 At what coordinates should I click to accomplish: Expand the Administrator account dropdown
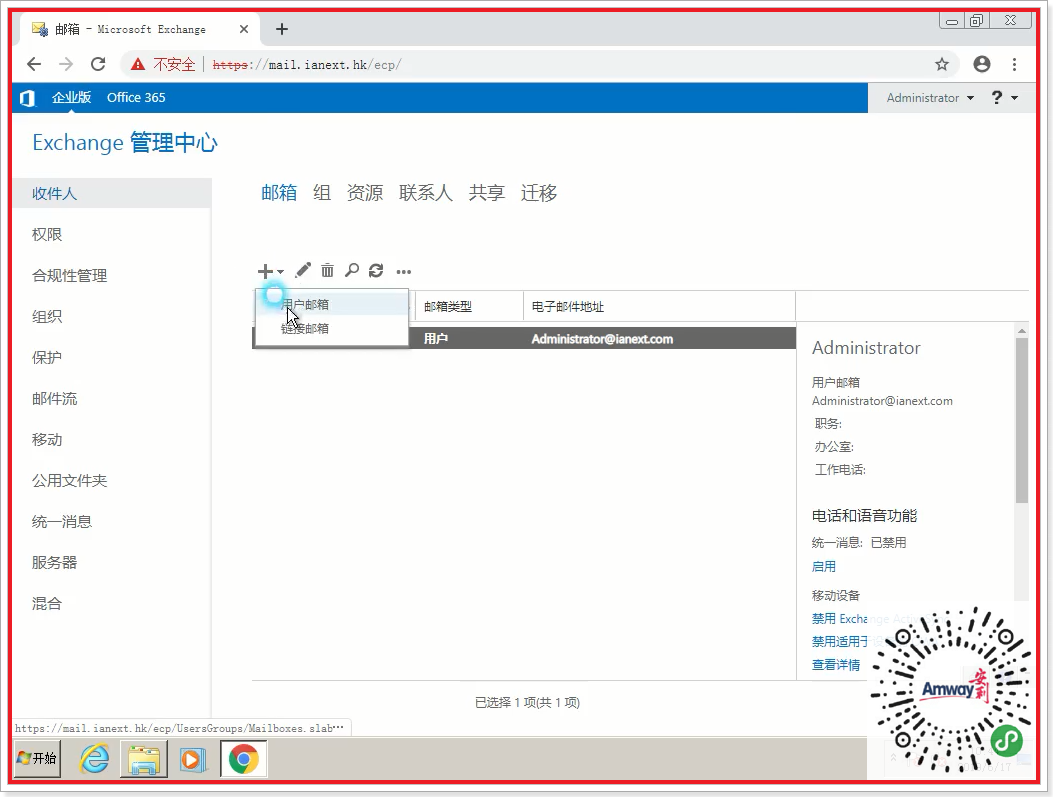point(930,98)
